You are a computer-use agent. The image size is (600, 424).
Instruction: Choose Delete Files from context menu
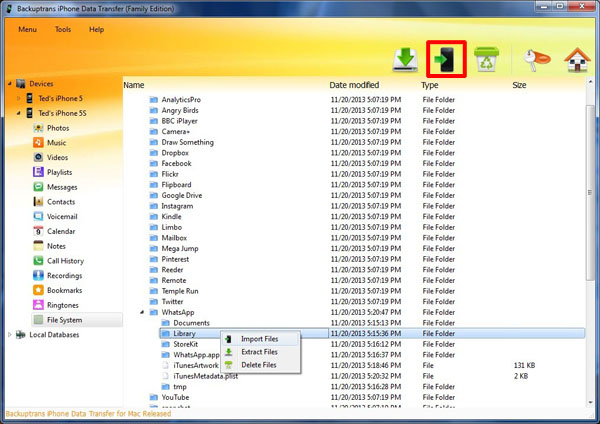coord(259,365)
